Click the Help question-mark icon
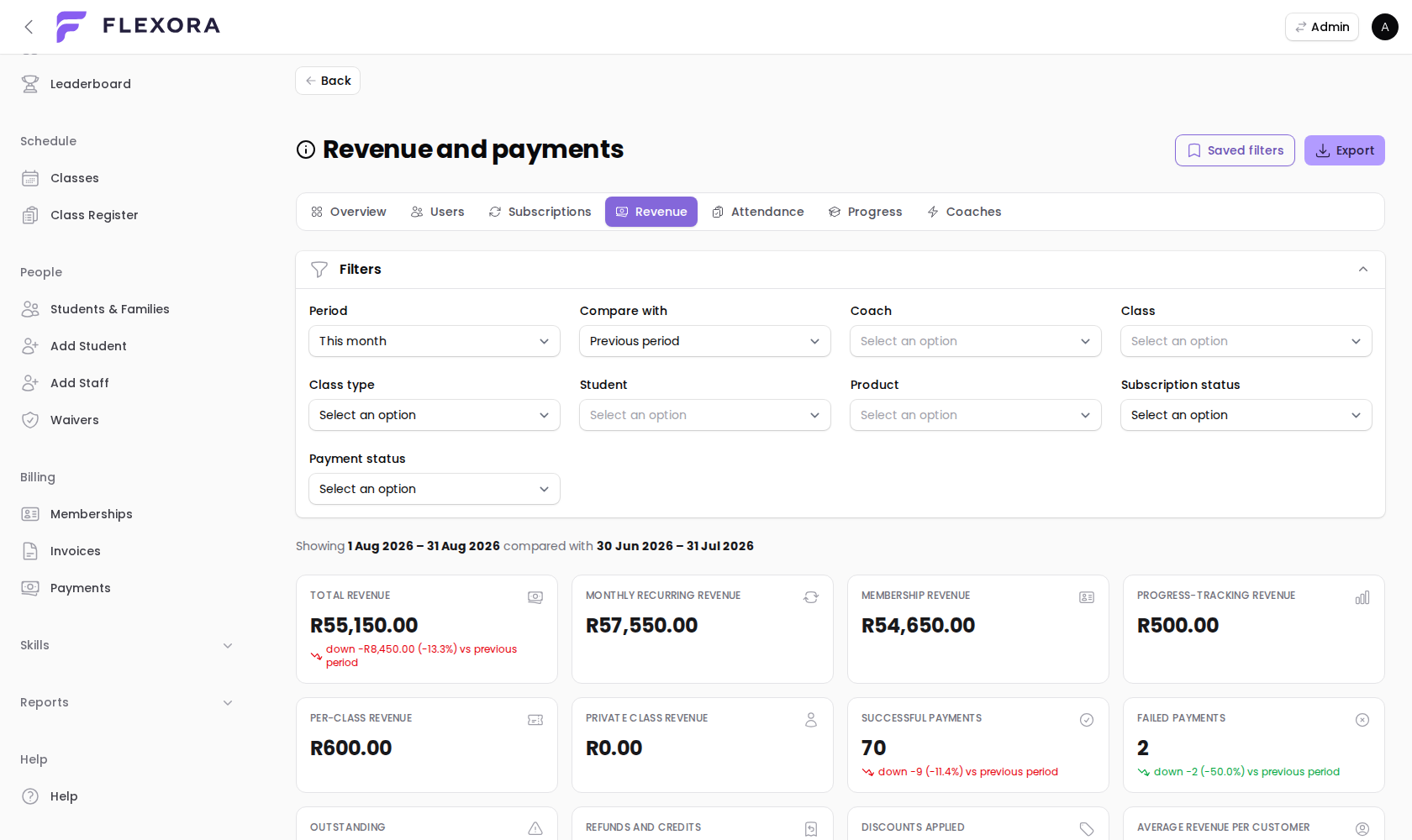 click(x=30, y=796)
